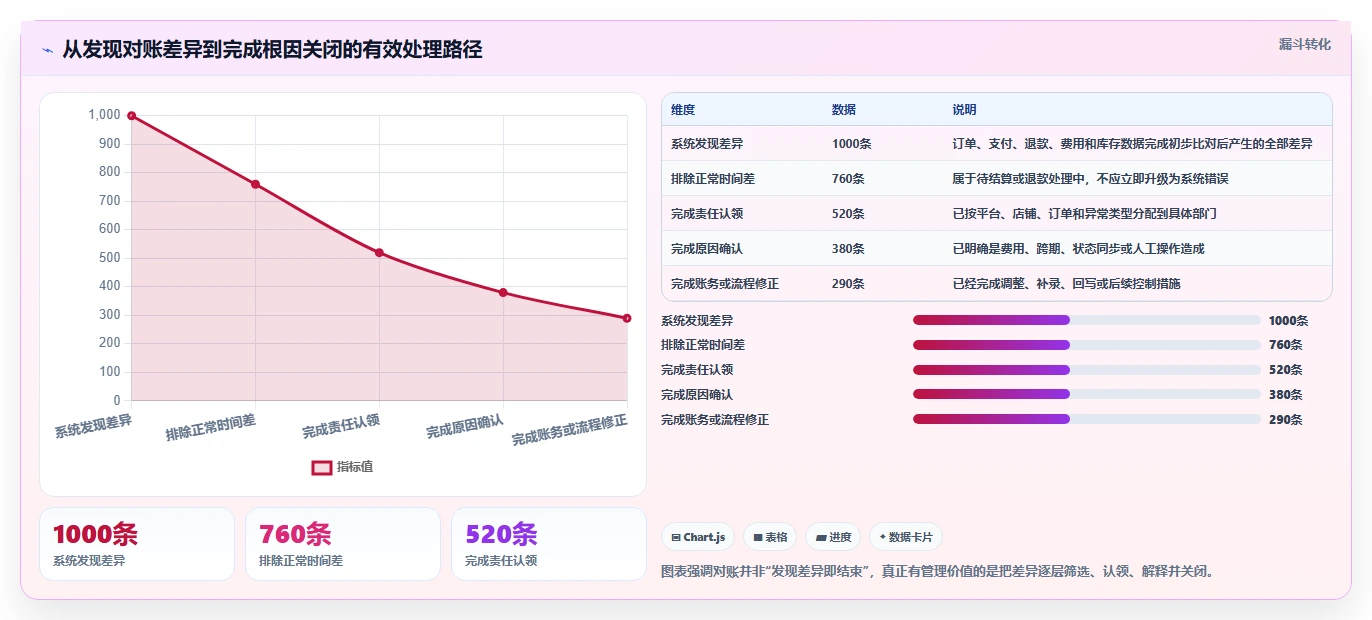Click the description 属于待结算或退款处理中
This screenshot has height=620, width=1372.
[1090, 179]
